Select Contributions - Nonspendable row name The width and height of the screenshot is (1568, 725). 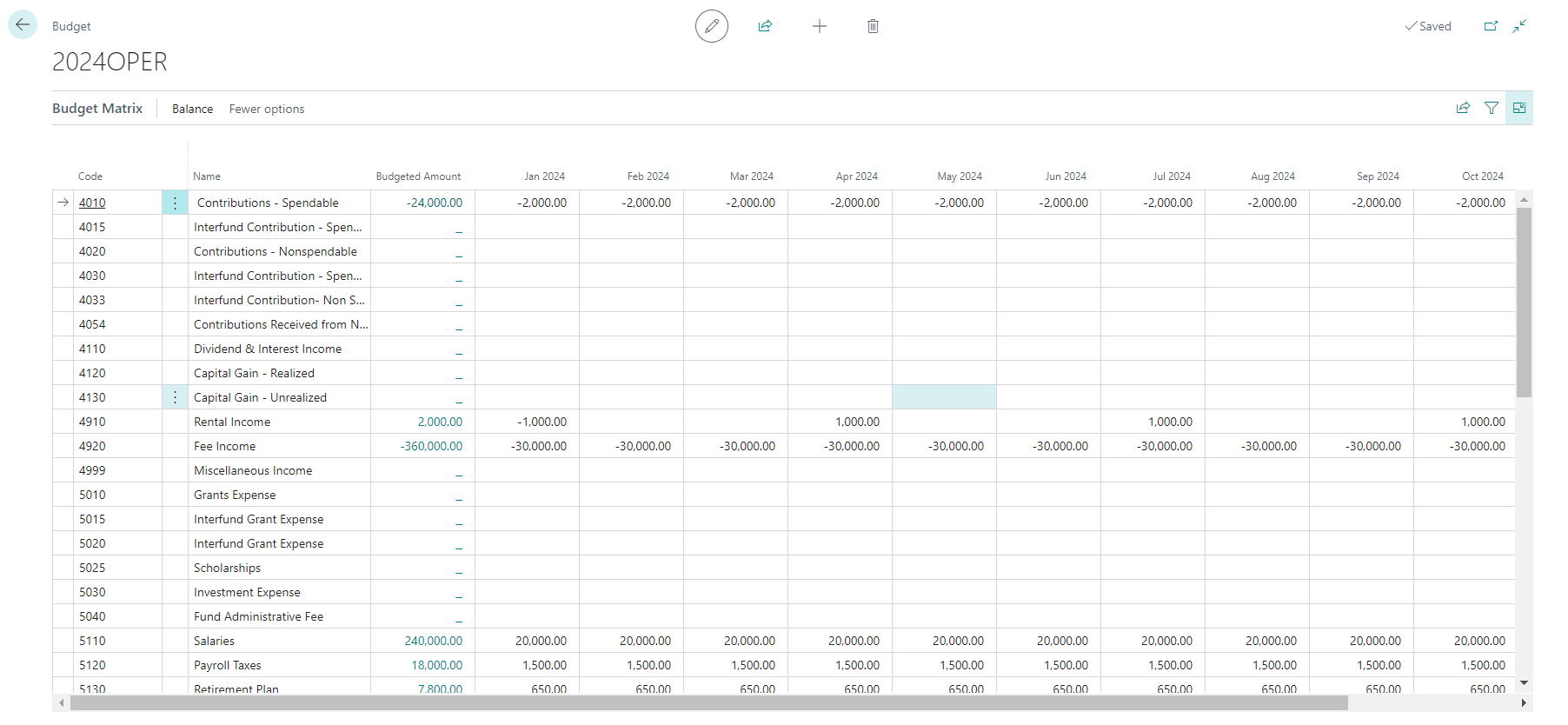pos(276,251)
